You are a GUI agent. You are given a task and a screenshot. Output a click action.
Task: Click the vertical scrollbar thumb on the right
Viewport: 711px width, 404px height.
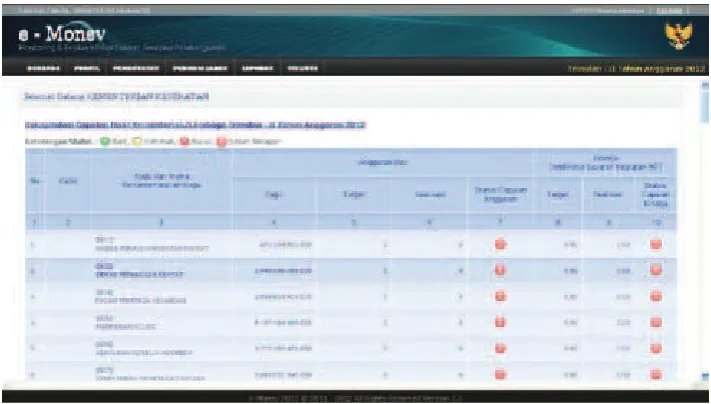pyautogui.click(x=705, y=104)
